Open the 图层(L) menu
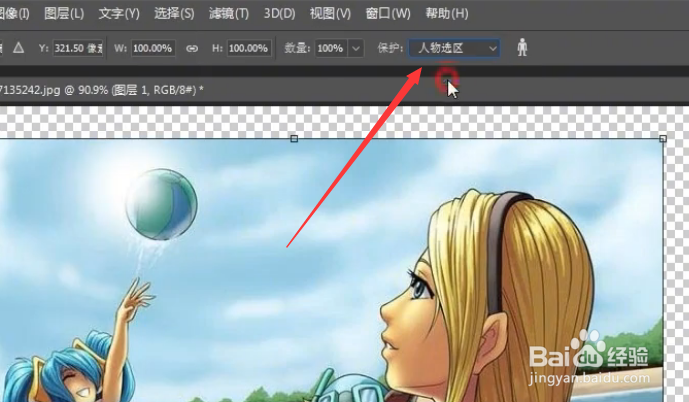 click(x=64, y=14)
